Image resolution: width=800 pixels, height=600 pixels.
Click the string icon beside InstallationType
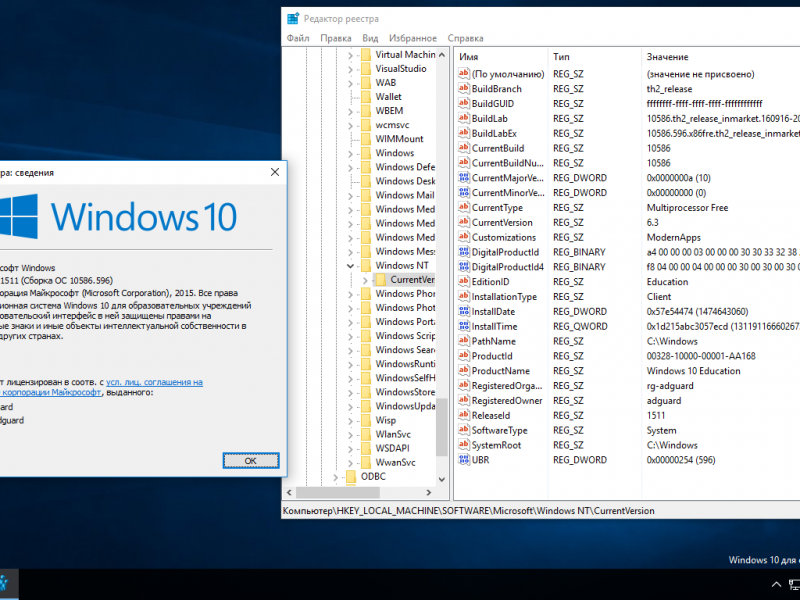[464, 296]
